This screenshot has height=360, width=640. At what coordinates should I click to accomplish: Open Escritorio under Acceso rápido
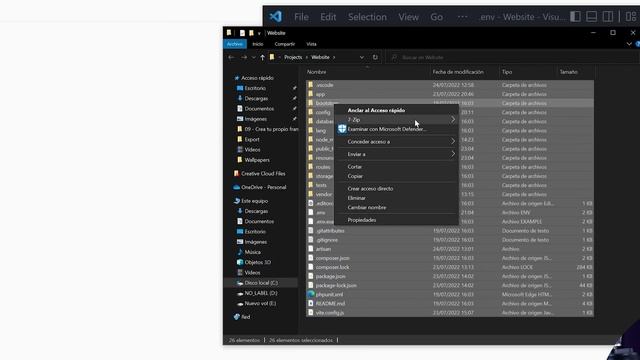click(x=255, y=88)
